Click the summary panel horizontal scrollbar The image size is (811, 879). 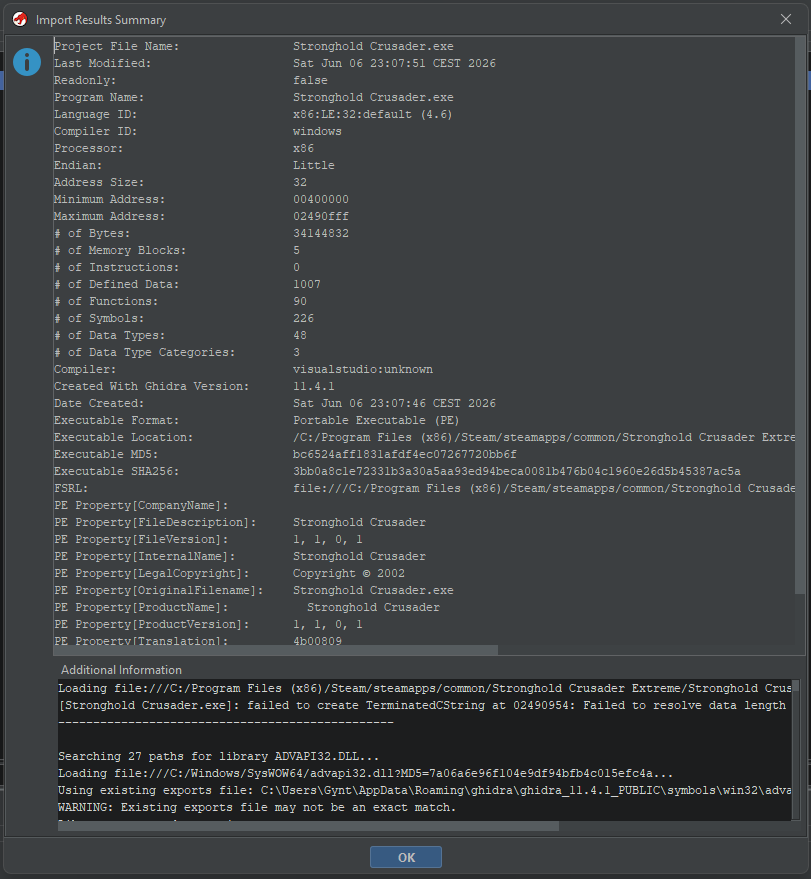pos(275,650)
